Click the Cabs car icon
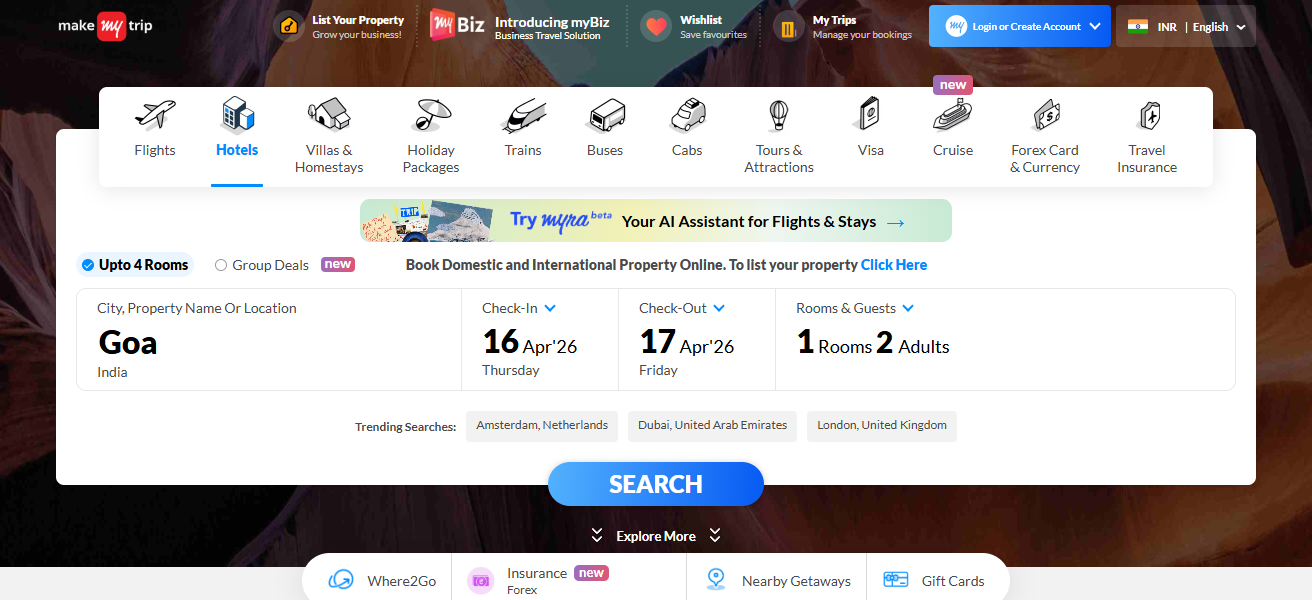This screenshot has width=1312, height=600. click(687, 115)
